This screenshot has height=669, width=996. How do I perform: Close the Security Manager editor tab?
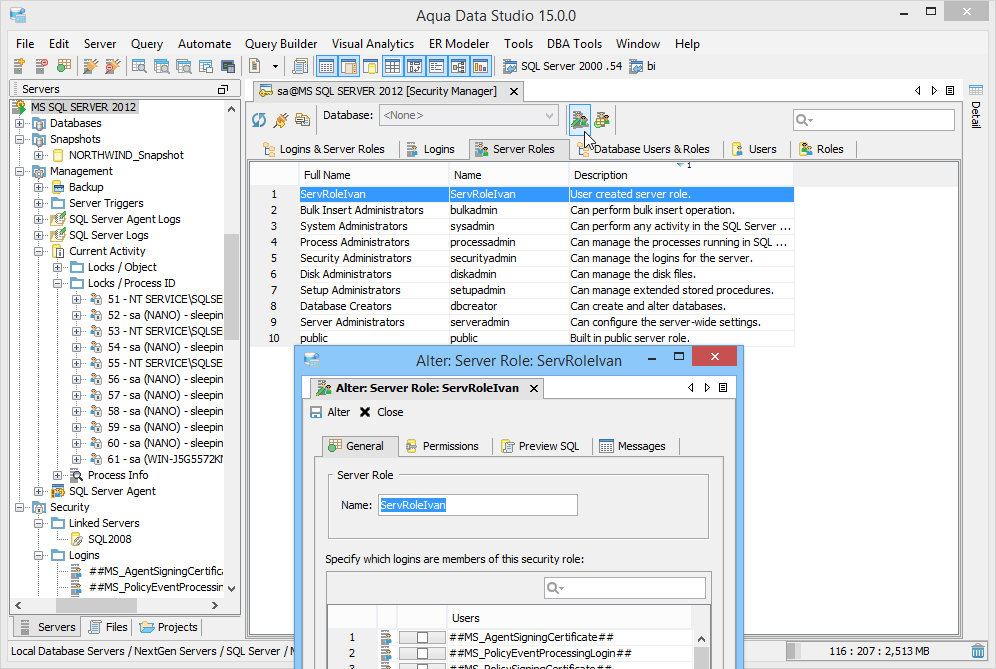pos(514,91)
